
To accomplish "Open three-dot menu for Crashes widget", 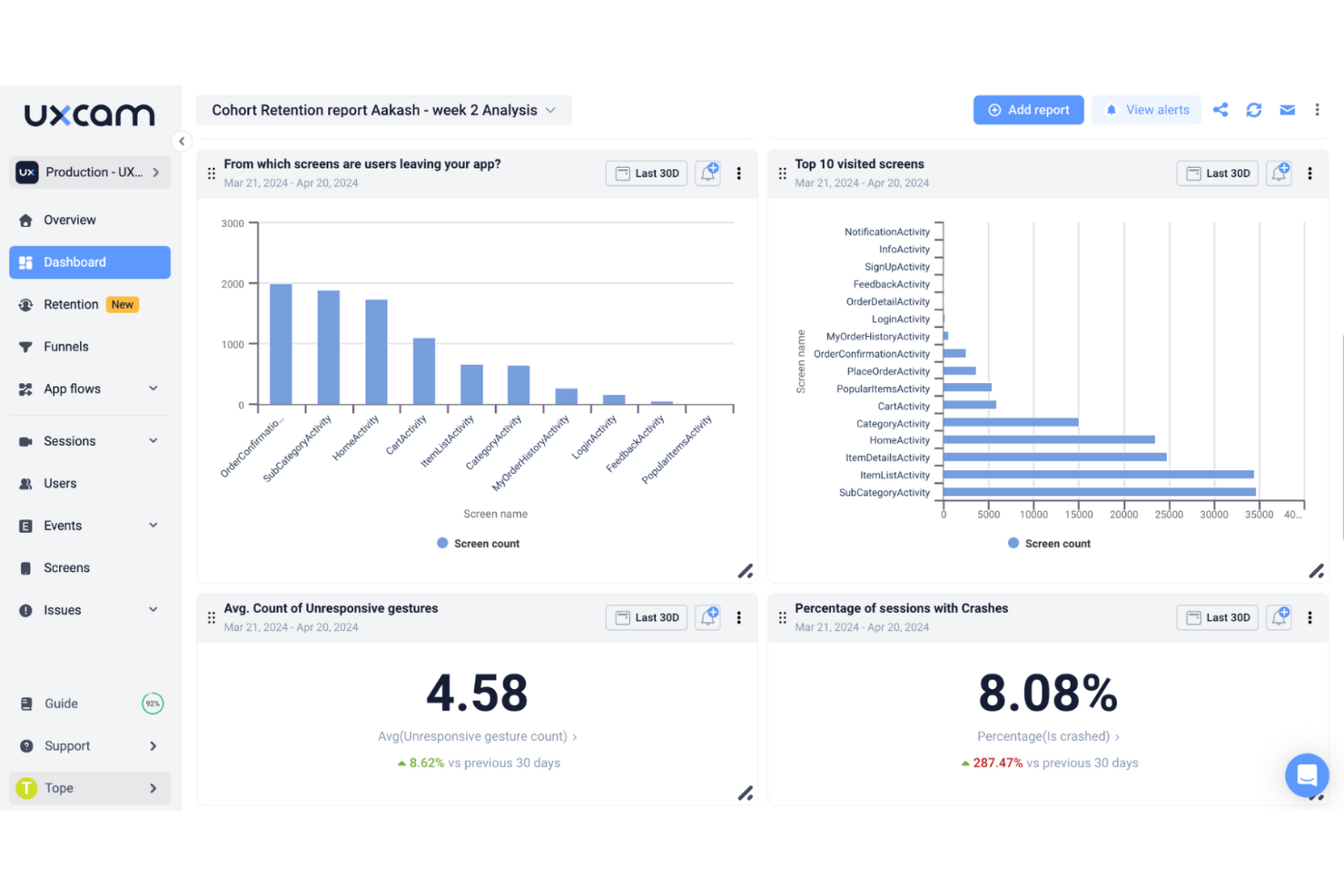I will (1309, 617).
